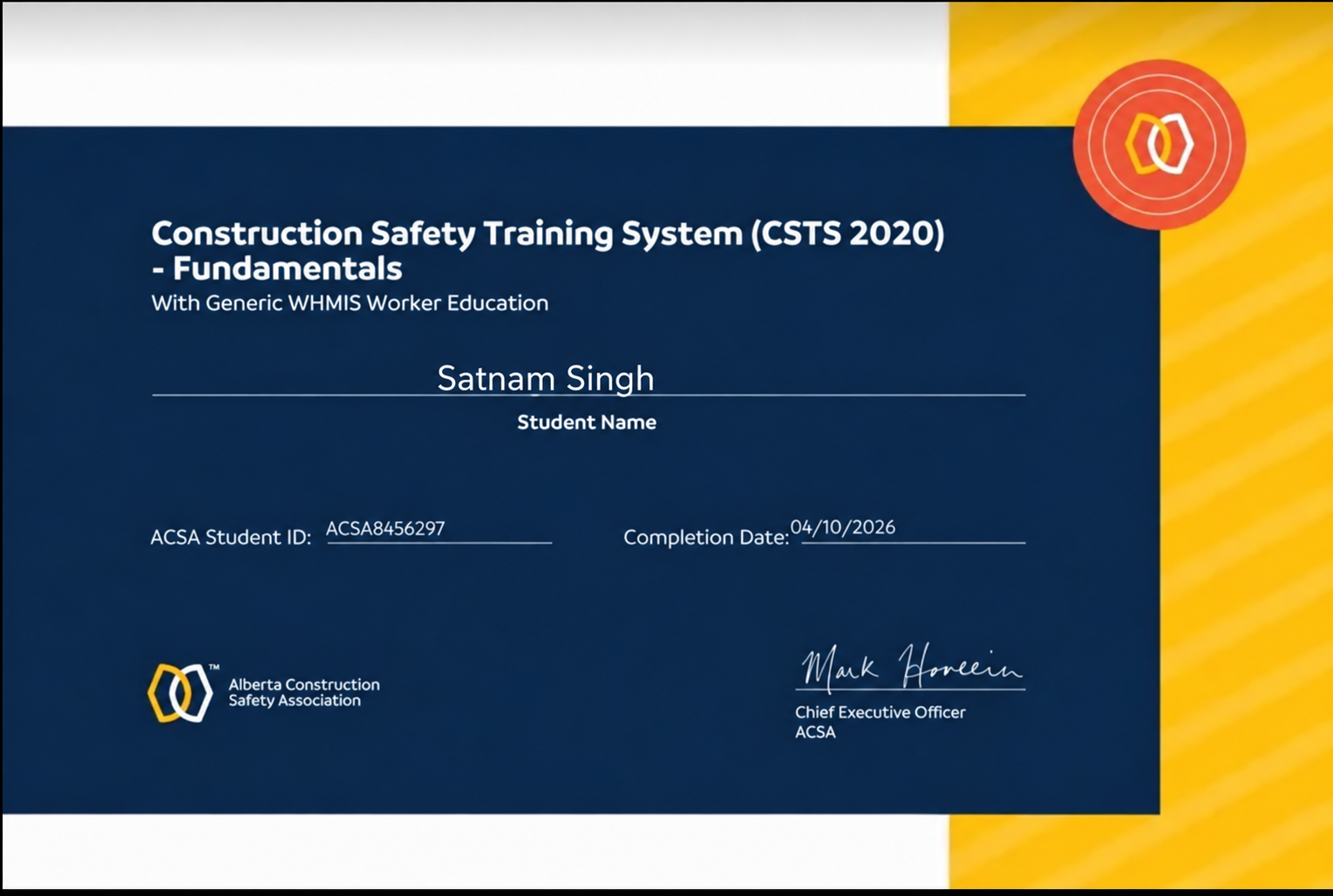
Task: Select the Alberta Construction Safety Association text
Action: click(x=304, y=693)
